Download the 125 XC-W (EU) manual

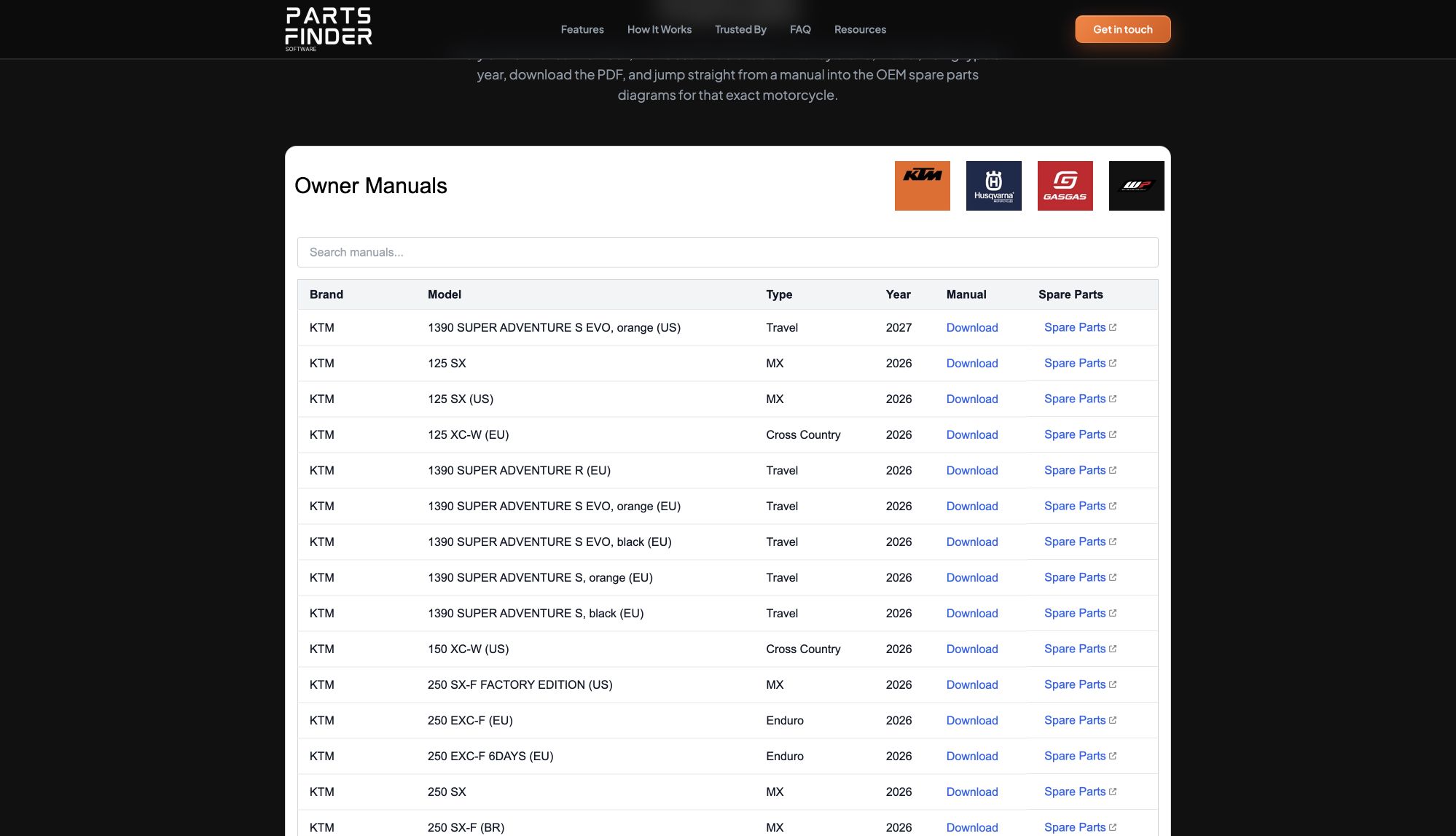972,435
